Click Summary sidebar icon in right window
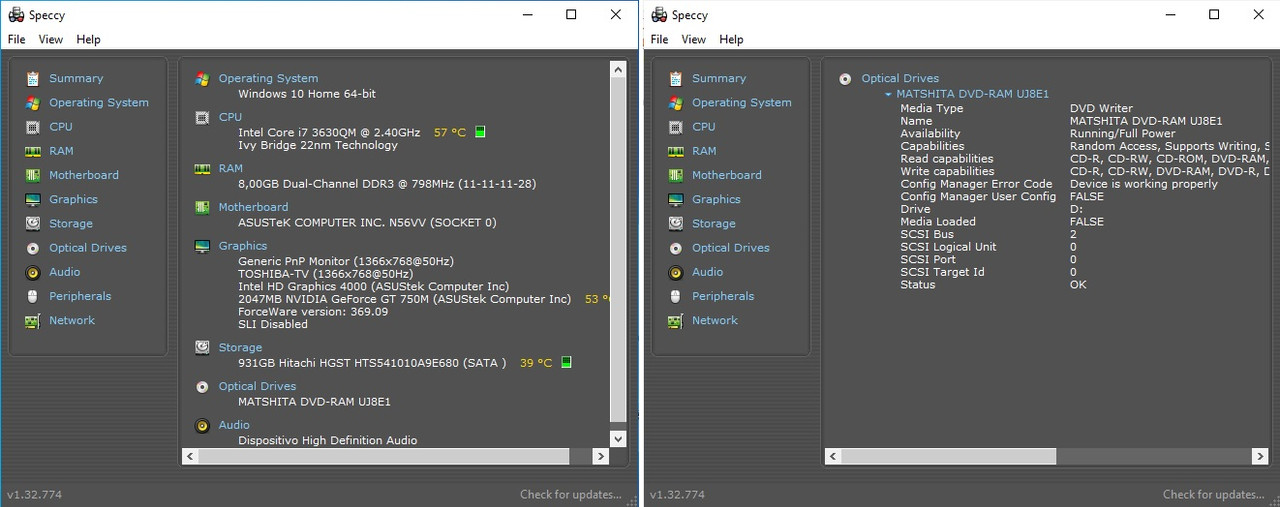The width and height of the screenshot is (1280, 507). tap(676, 78)
